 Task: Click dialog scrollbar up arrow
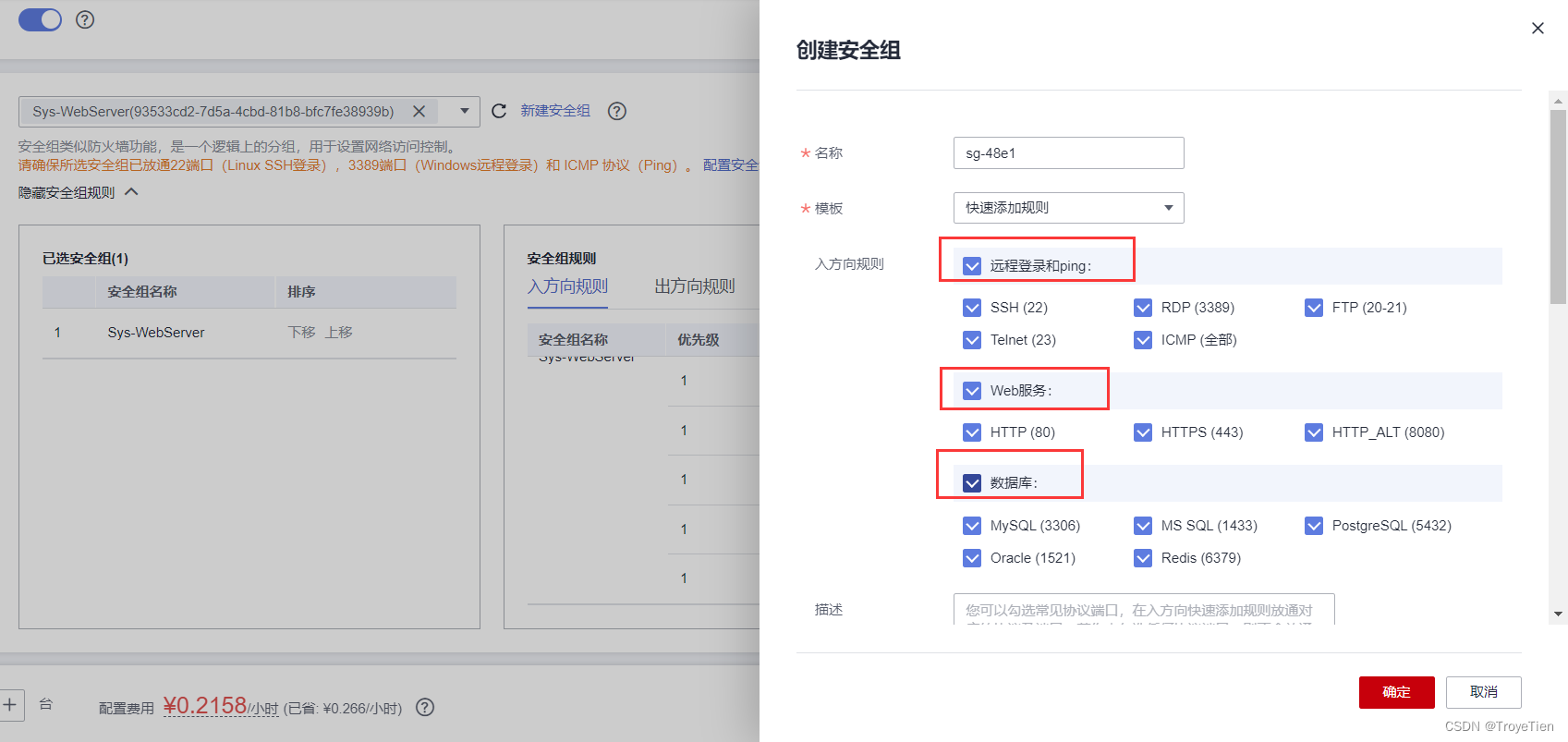pyautogui.click(x=1559, y=101)
